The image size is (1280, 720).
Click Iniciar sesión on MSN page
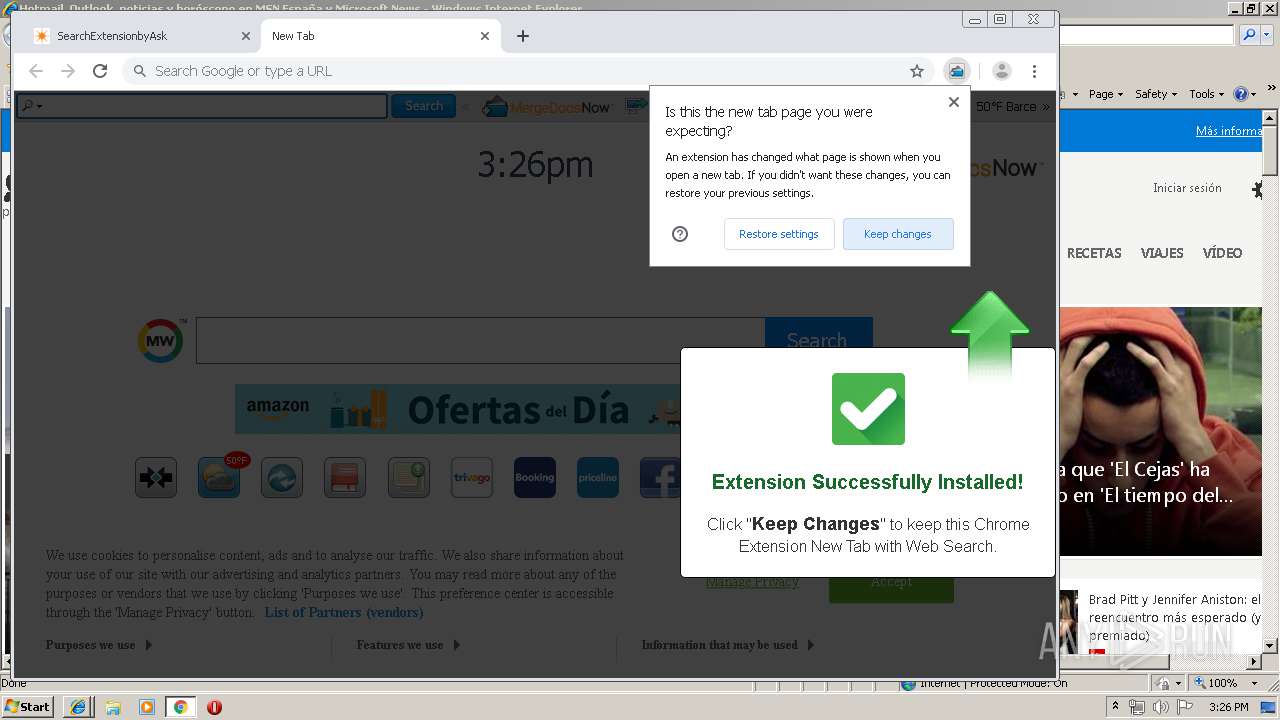[x=1187, y=188]
